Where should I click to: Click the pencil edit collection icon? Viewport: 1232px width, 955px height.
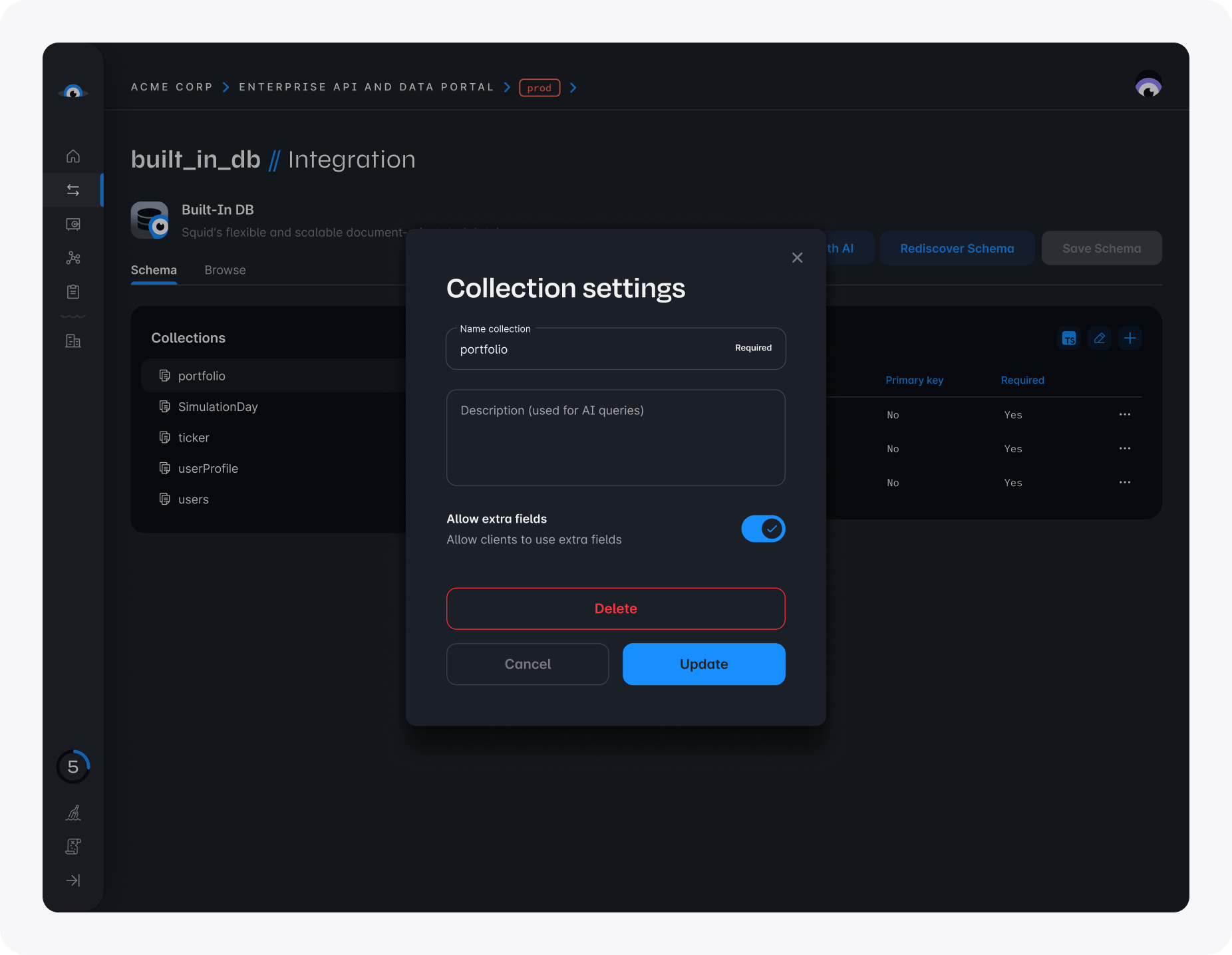click(x=1100, y=339)
